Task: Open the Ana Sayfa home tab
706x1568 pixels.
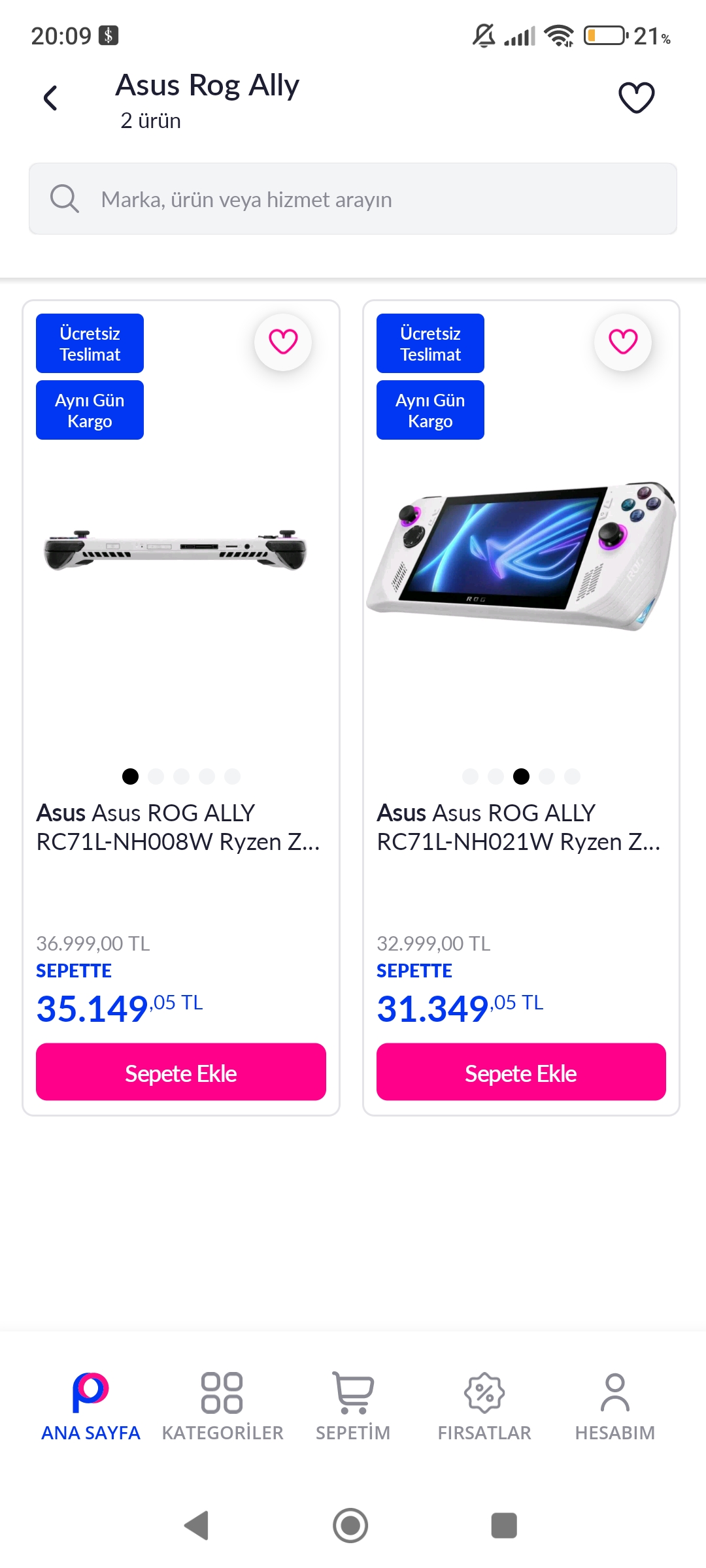Action: click(90, 1406)
